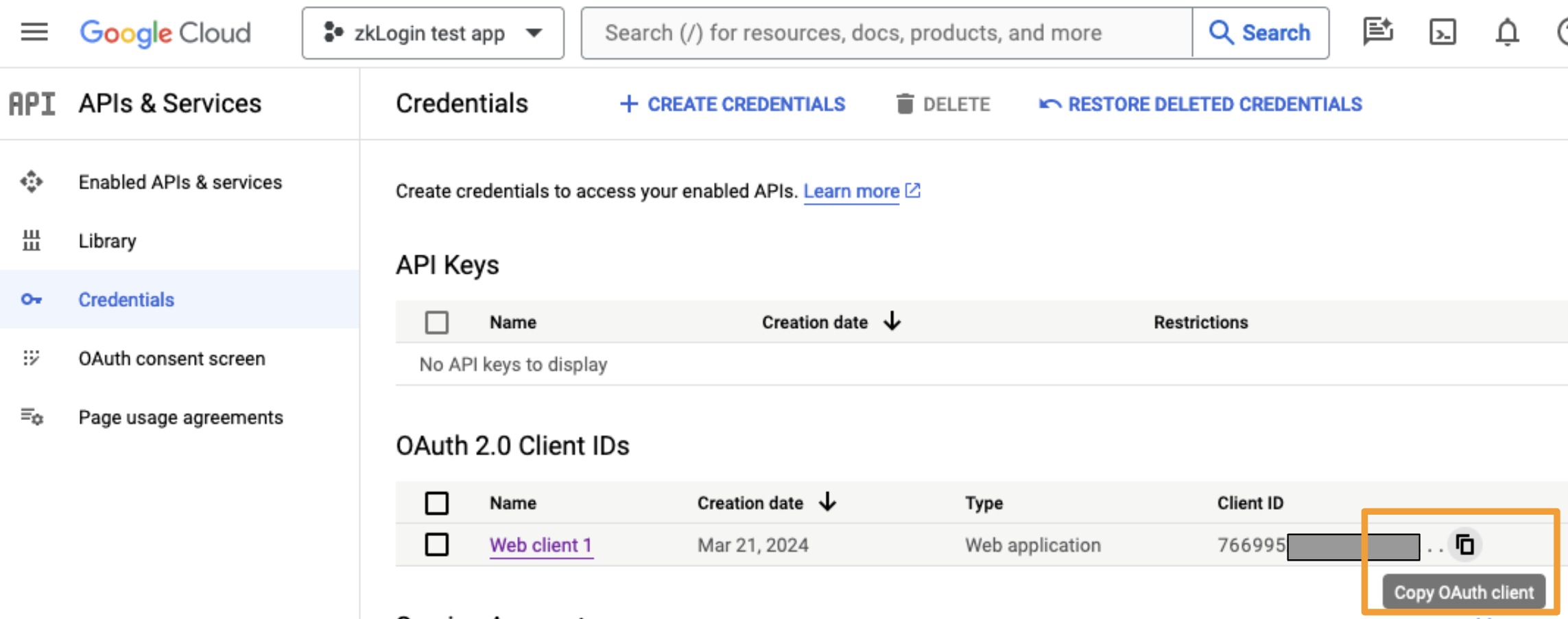
Task: Copy the OAuth client ID
Action: click(x=1465, y=545)
